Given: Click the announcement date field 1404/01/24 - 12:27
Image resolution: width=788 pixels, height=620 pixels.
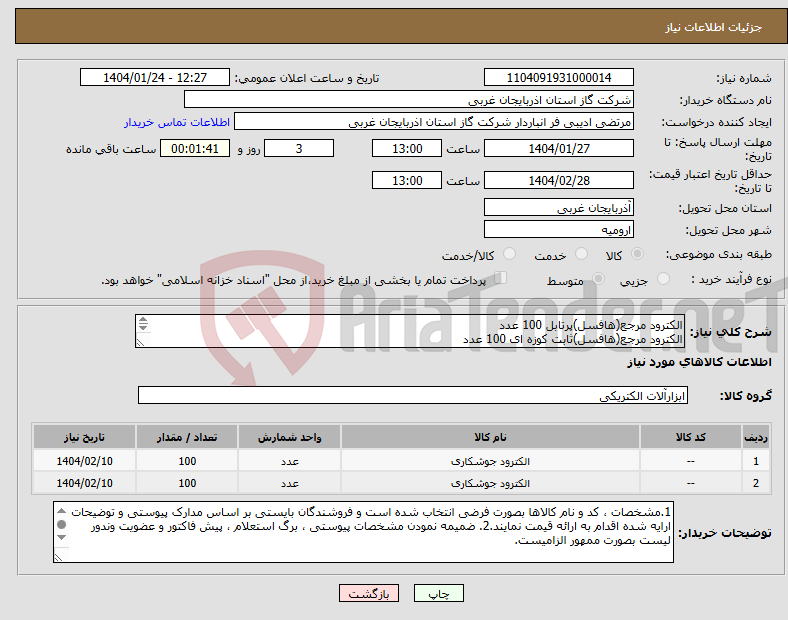Looking at the screenshot, I should [155, 77].
